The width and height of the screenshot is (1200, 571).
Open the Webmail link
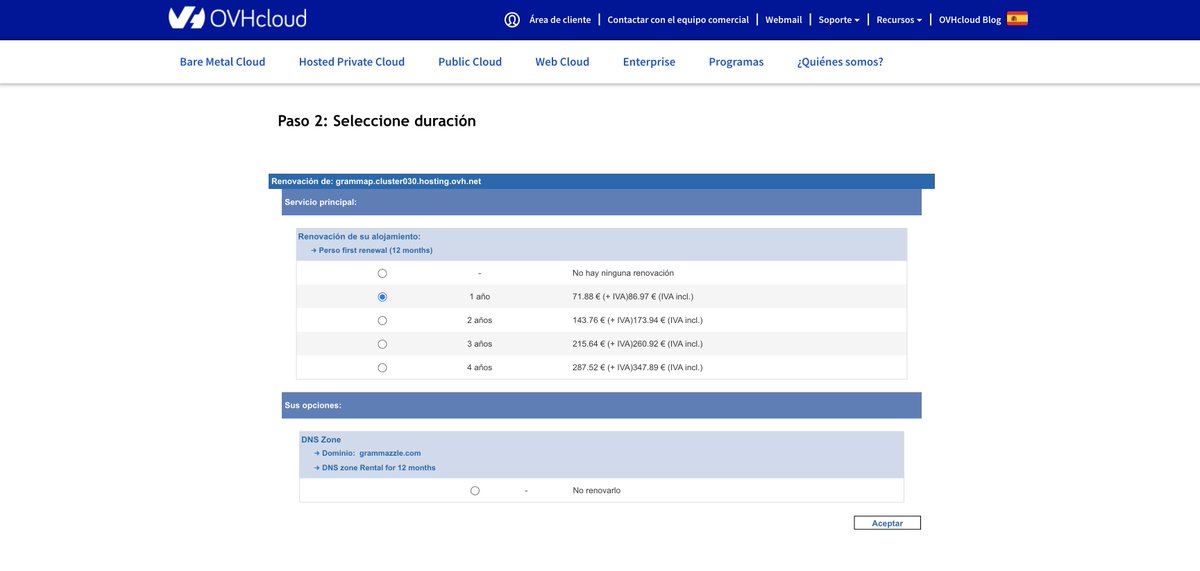tap(784, 19)
